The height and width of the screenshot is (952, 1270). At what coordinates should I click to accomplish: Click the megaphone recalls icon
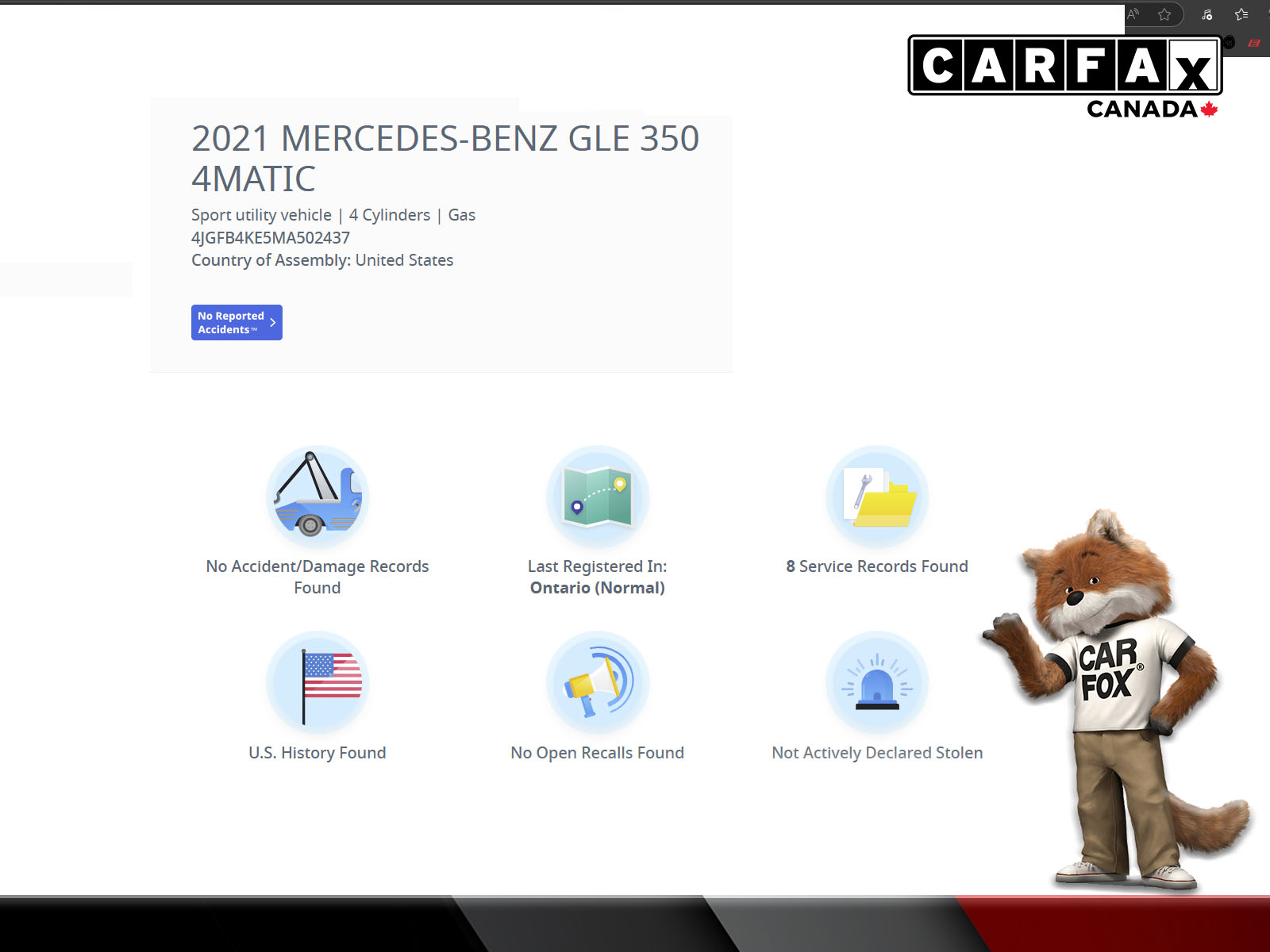598,682
